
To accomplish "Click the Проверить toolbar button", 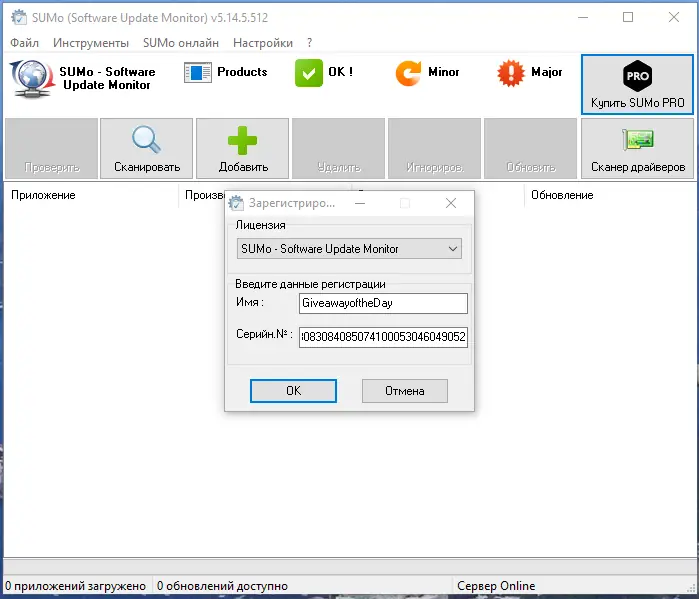I will point(51,148).
